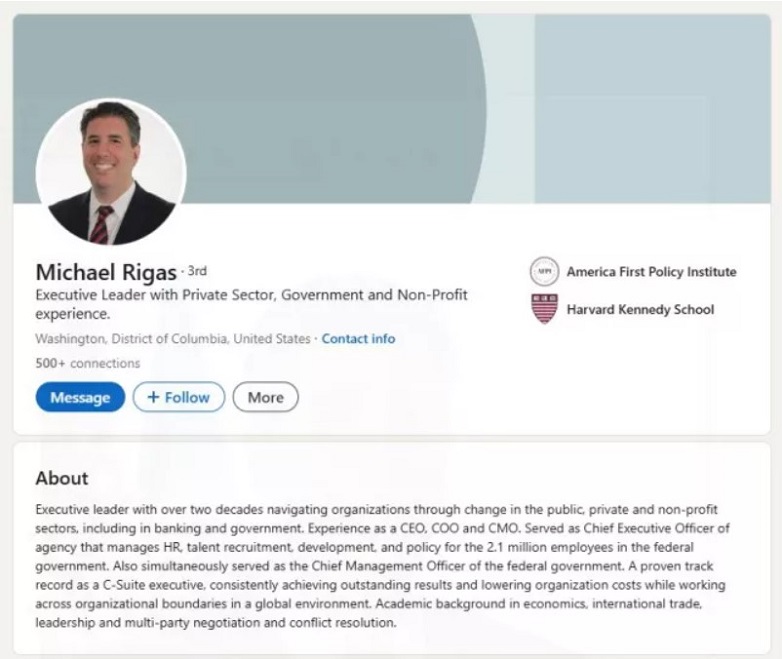Image resolution: width=782 pixels, height=659 pixels.
Task: Click the 3rd degree connection badge
Action: click(197, 270)
